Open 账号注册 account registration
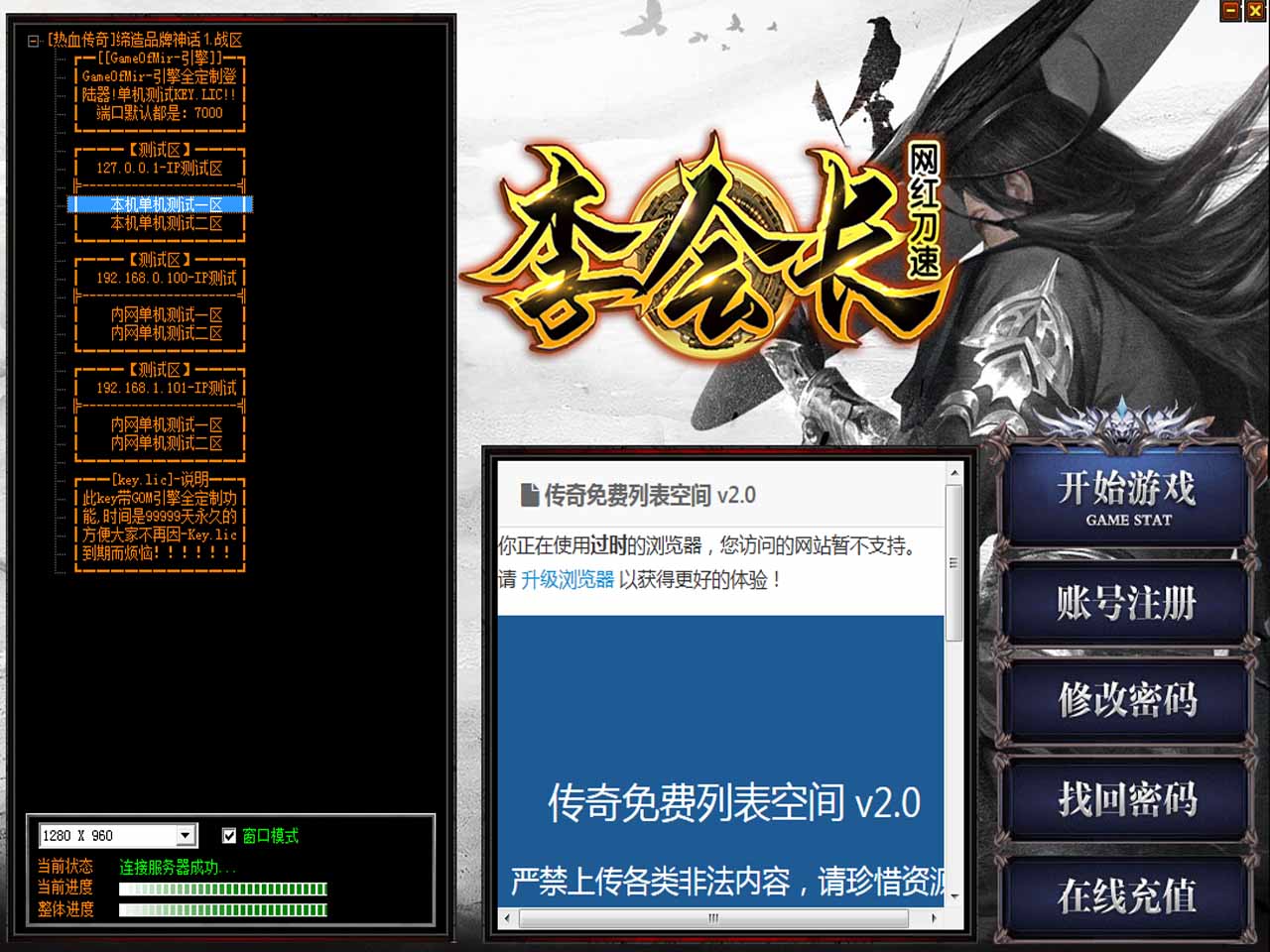Screen dimensions: 1270x952 click(x=1126, y=603)
